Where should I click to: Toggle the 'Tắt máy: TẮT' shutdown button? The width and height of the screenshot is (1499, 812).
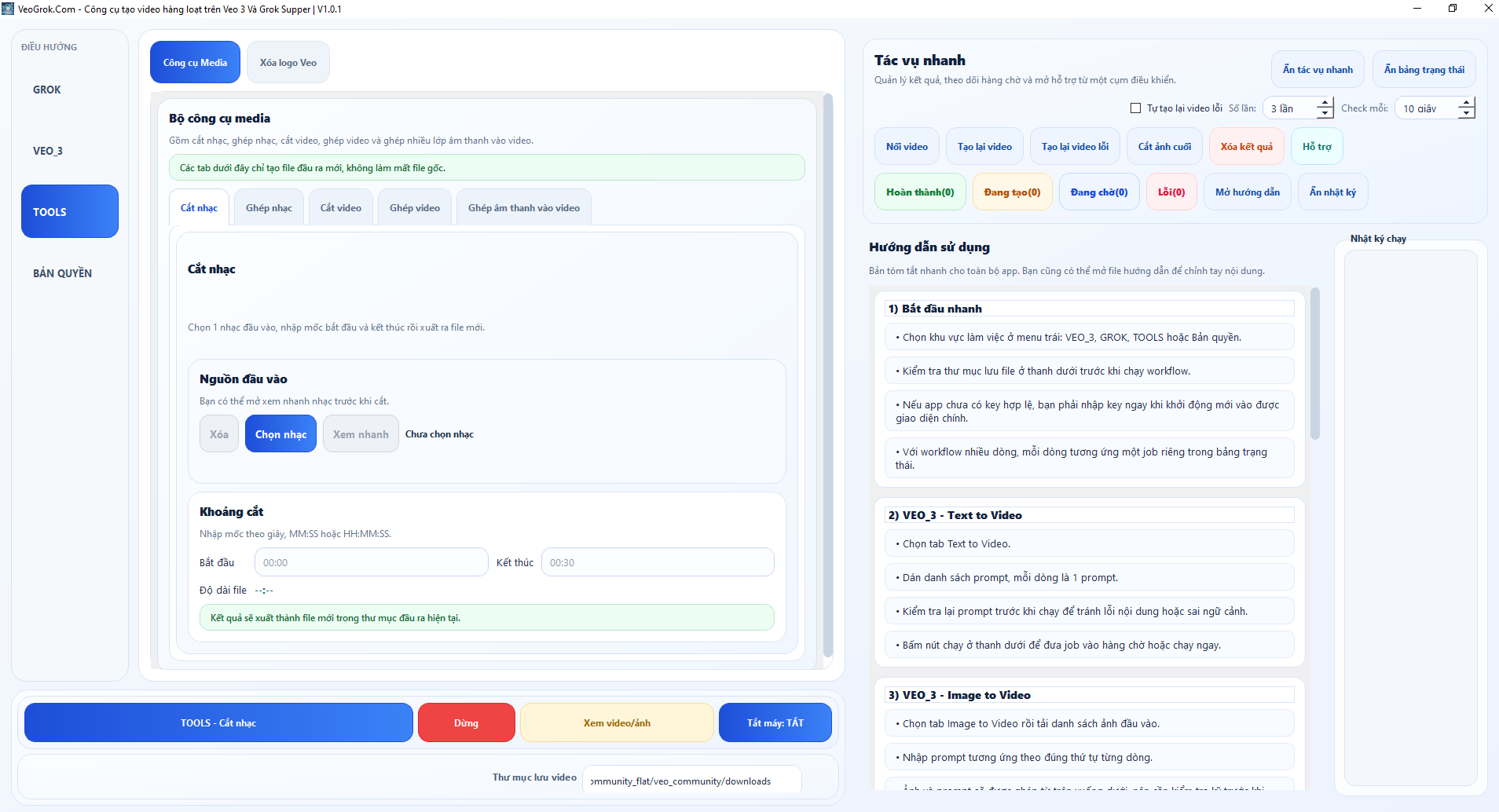coord(775,722)
